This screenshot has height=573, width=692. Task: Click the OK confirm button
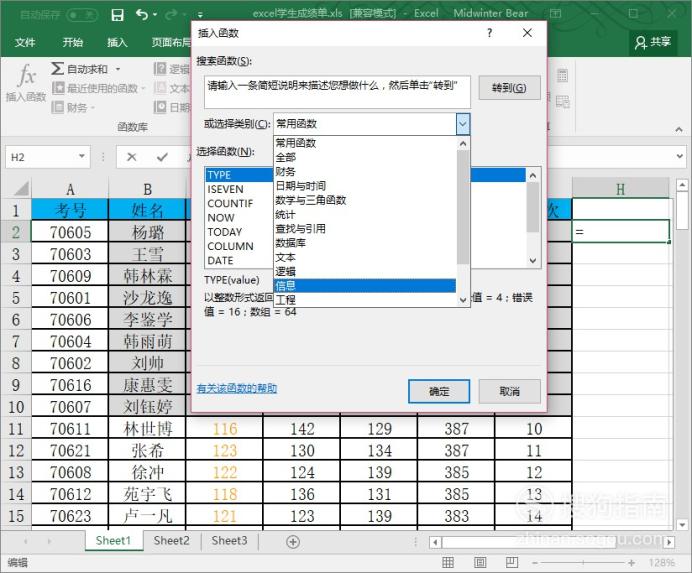click(439, 391)
